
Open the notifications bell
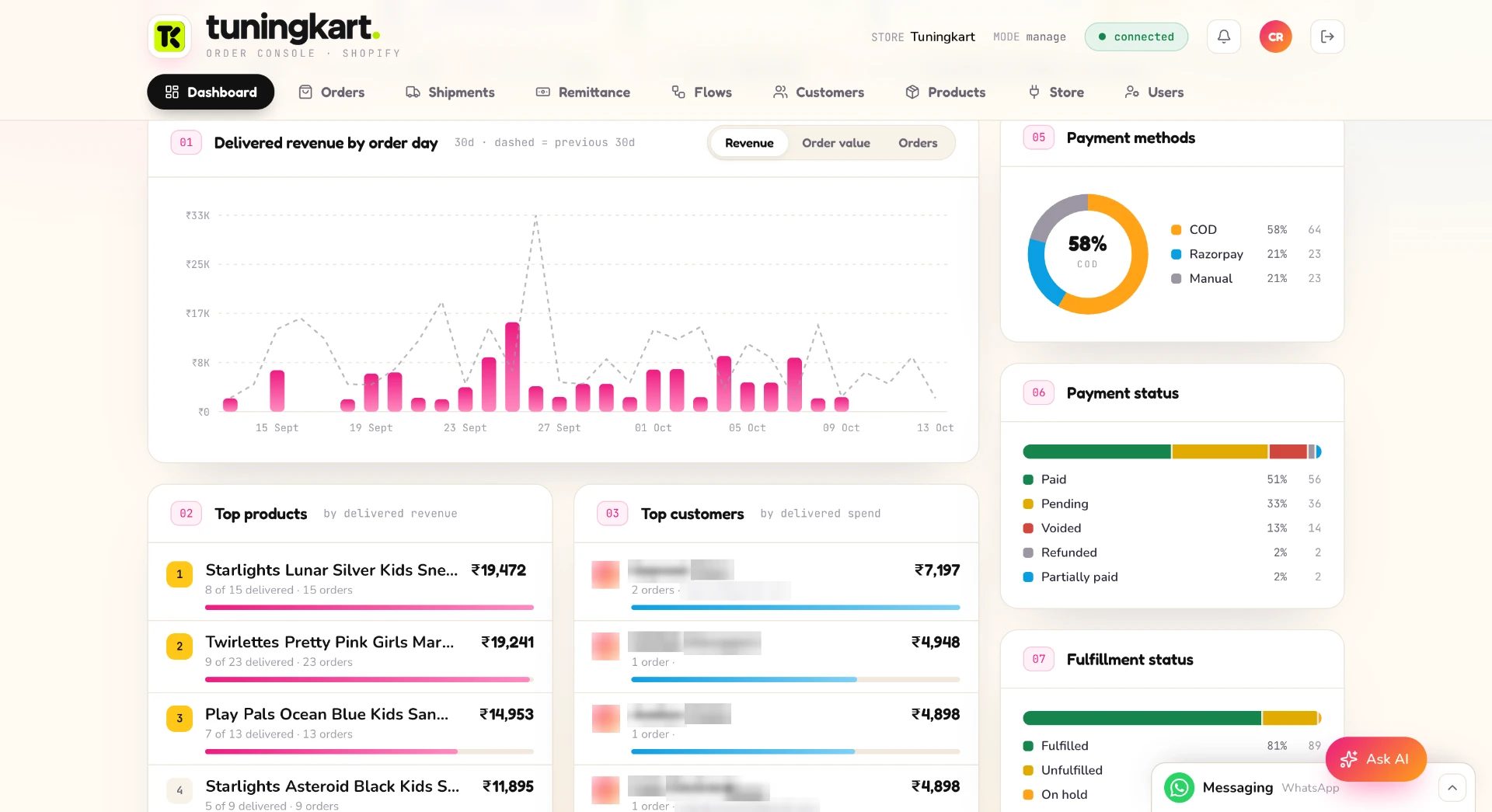coord(1224,37)
